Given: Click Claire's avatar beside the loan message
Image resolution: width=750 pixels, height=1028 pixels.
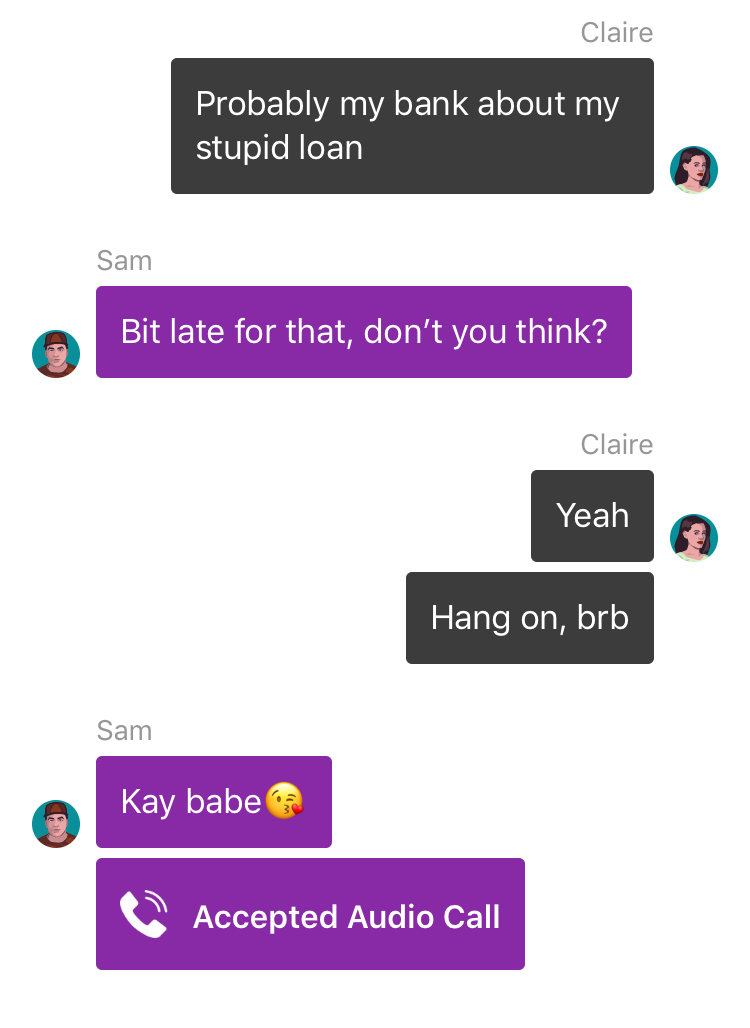Looking at the screenshot, I should 694,170.
